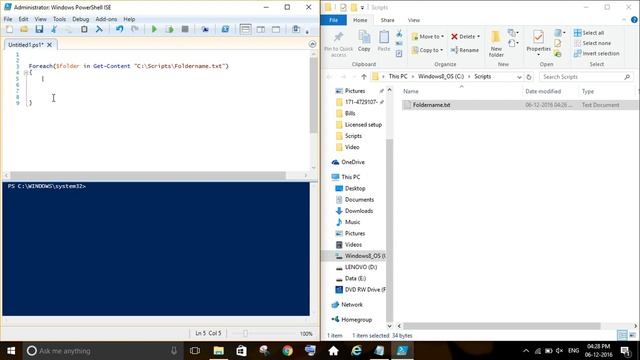This screenshot has height=360, width=640.
Task: Click Rename in Organize group
Action: coord(465,50)
